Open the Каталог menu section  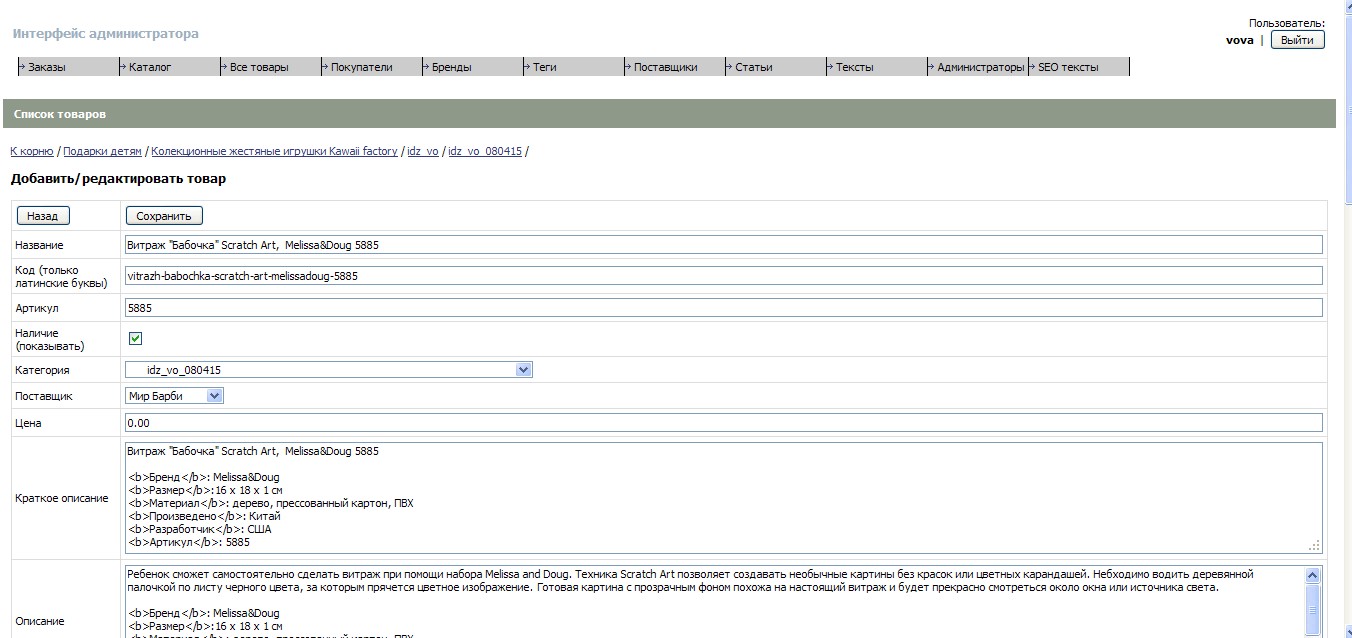[x=170, y=67]
